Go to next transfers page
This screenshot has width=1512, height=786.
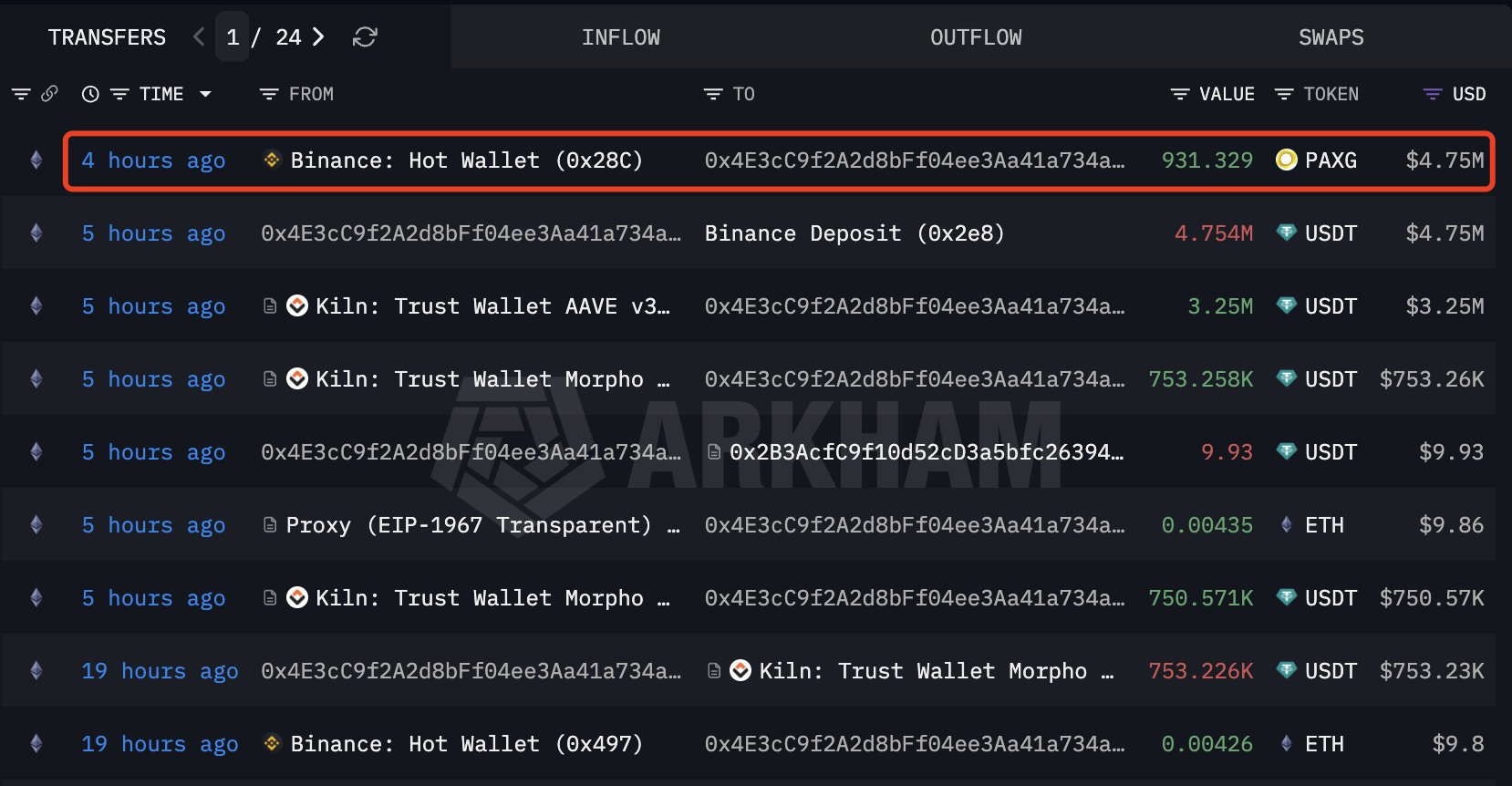click(318, 37)
